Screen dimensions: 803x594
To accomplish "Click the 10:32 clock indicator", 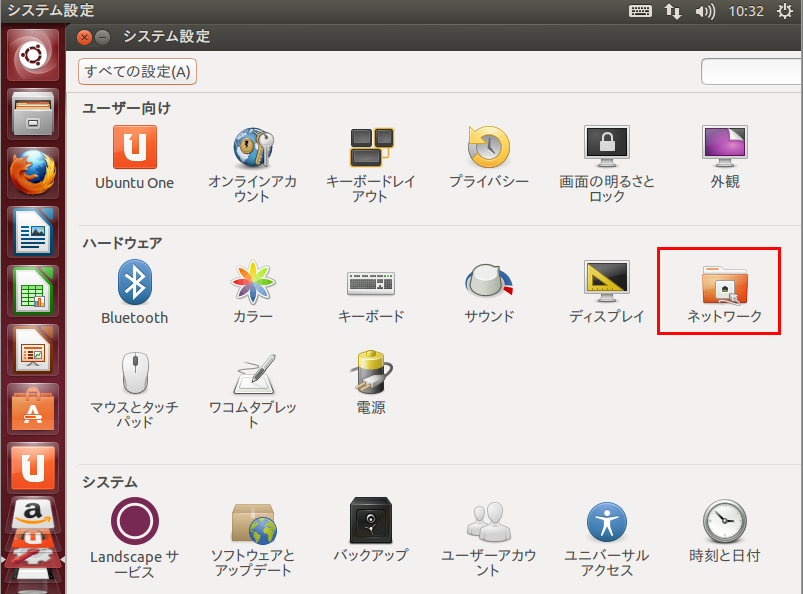I will (x=746, y=11).
